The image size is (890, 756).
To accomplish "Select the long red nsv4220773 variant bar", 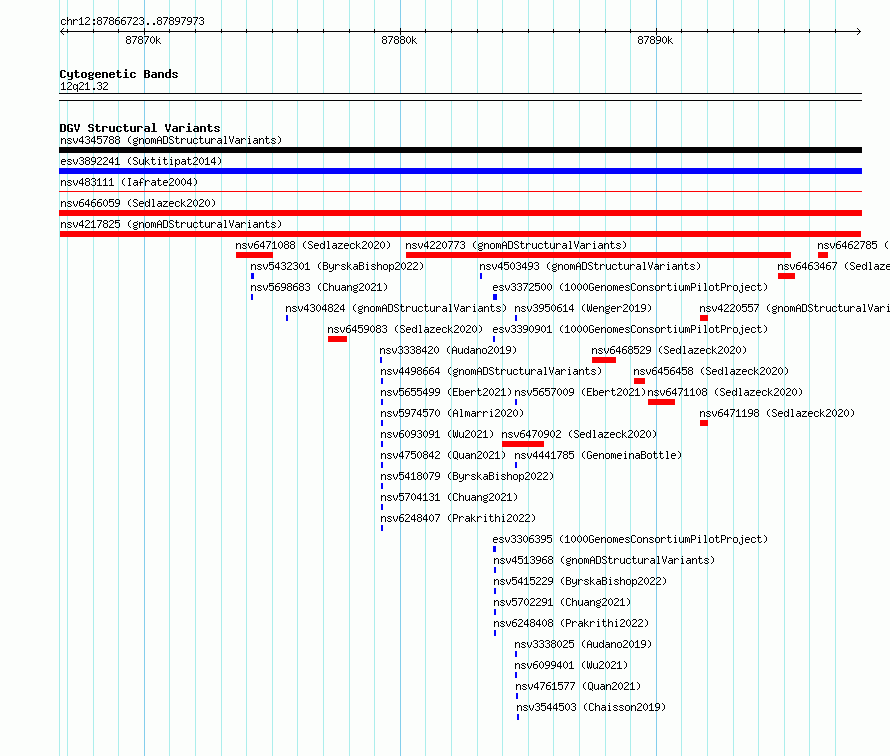I will click(x=598, y=255).
